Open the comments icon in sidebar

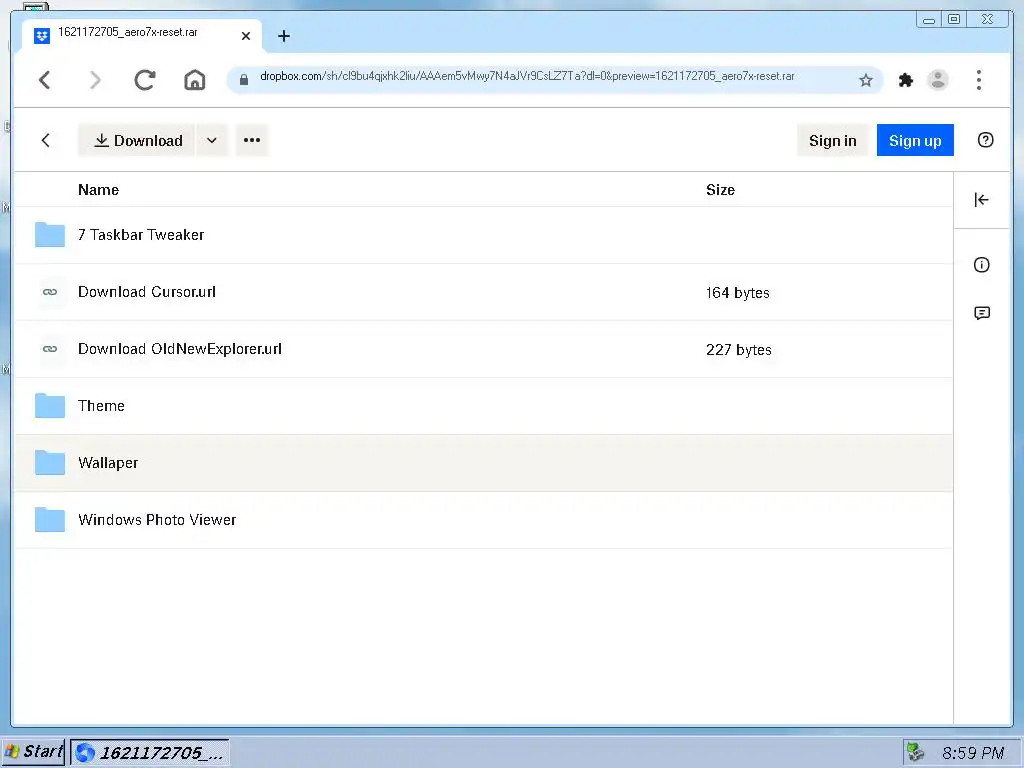(x=982, y=313)
